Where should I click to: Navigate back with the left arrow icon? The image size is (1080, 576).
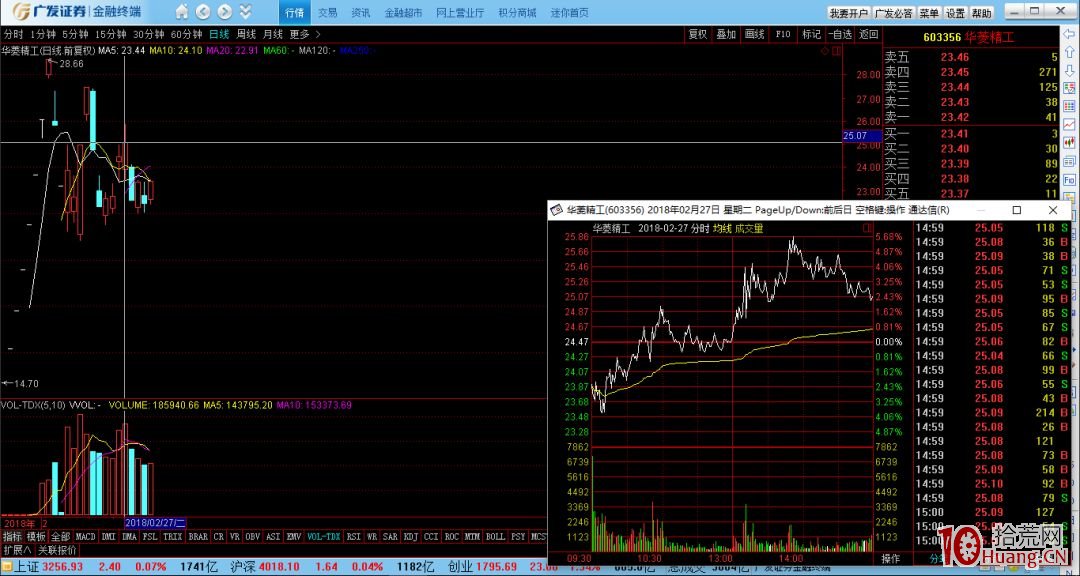click(202, 12)
